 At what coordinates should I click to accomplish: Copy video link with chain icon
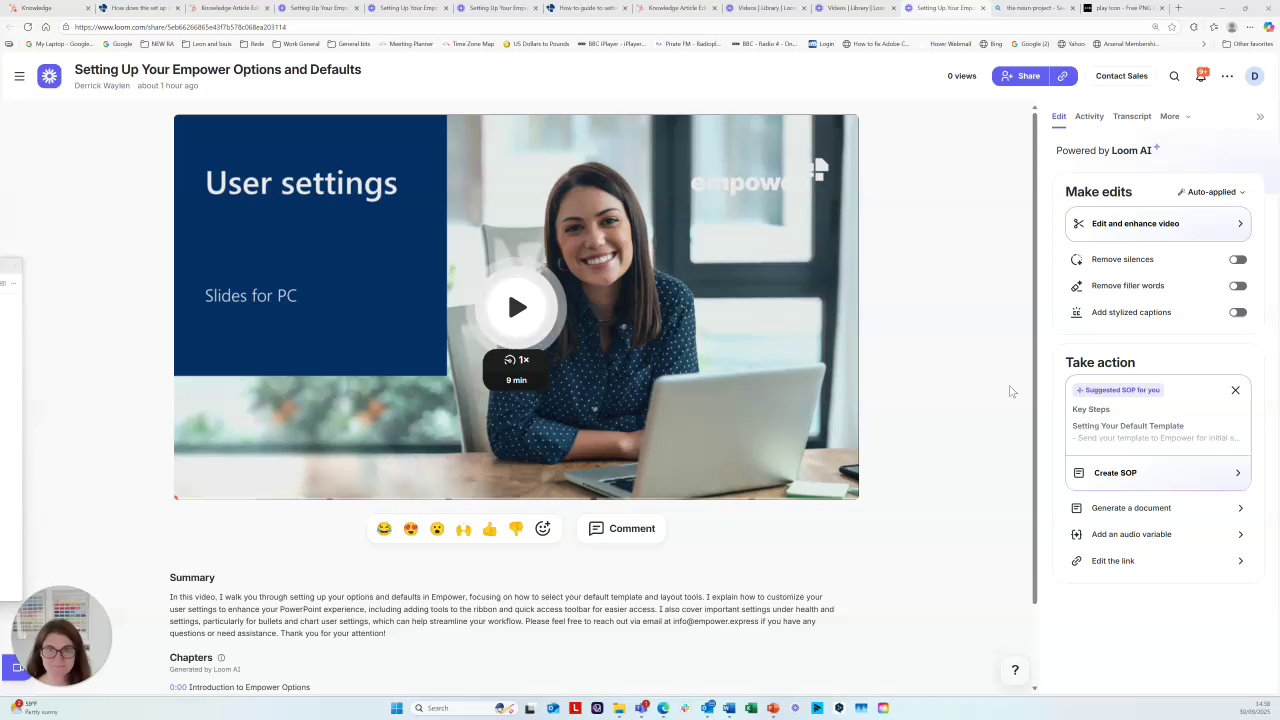pyautogui.click(x=1062, y=76)
